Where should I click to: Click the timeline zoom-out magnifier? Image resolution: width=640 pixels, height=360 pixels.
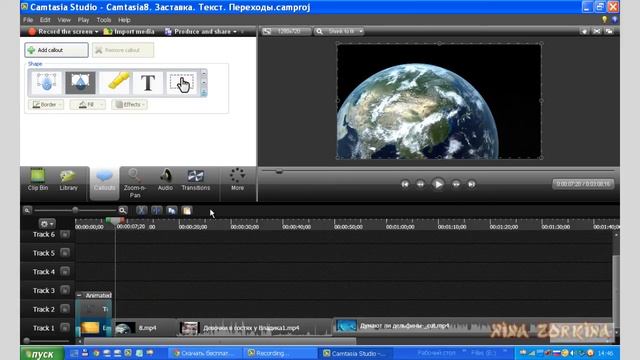[x=27, y=210]
